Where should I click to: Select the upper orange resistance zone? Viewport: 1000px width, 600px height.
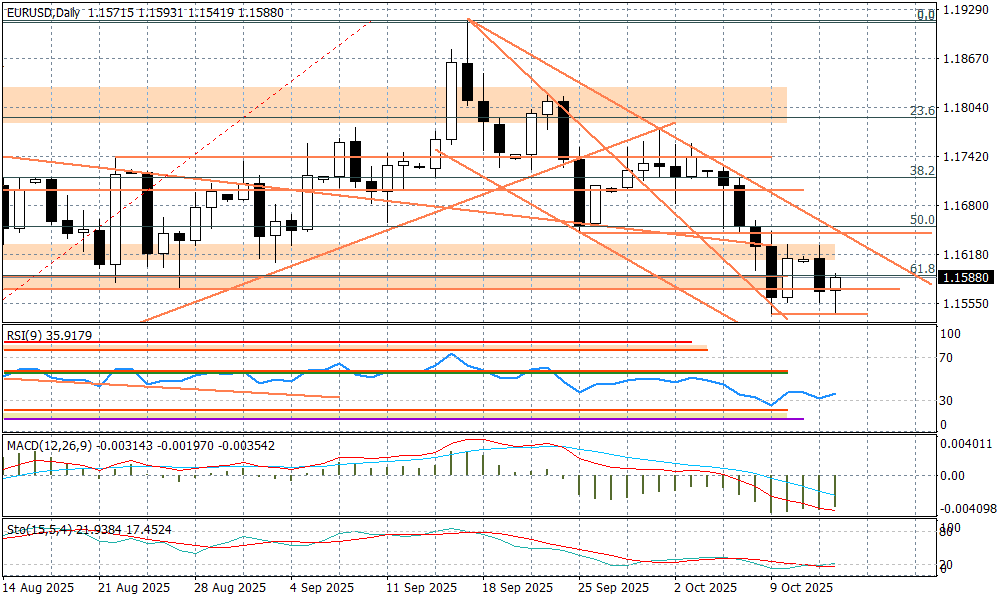(x=394, y=104)
